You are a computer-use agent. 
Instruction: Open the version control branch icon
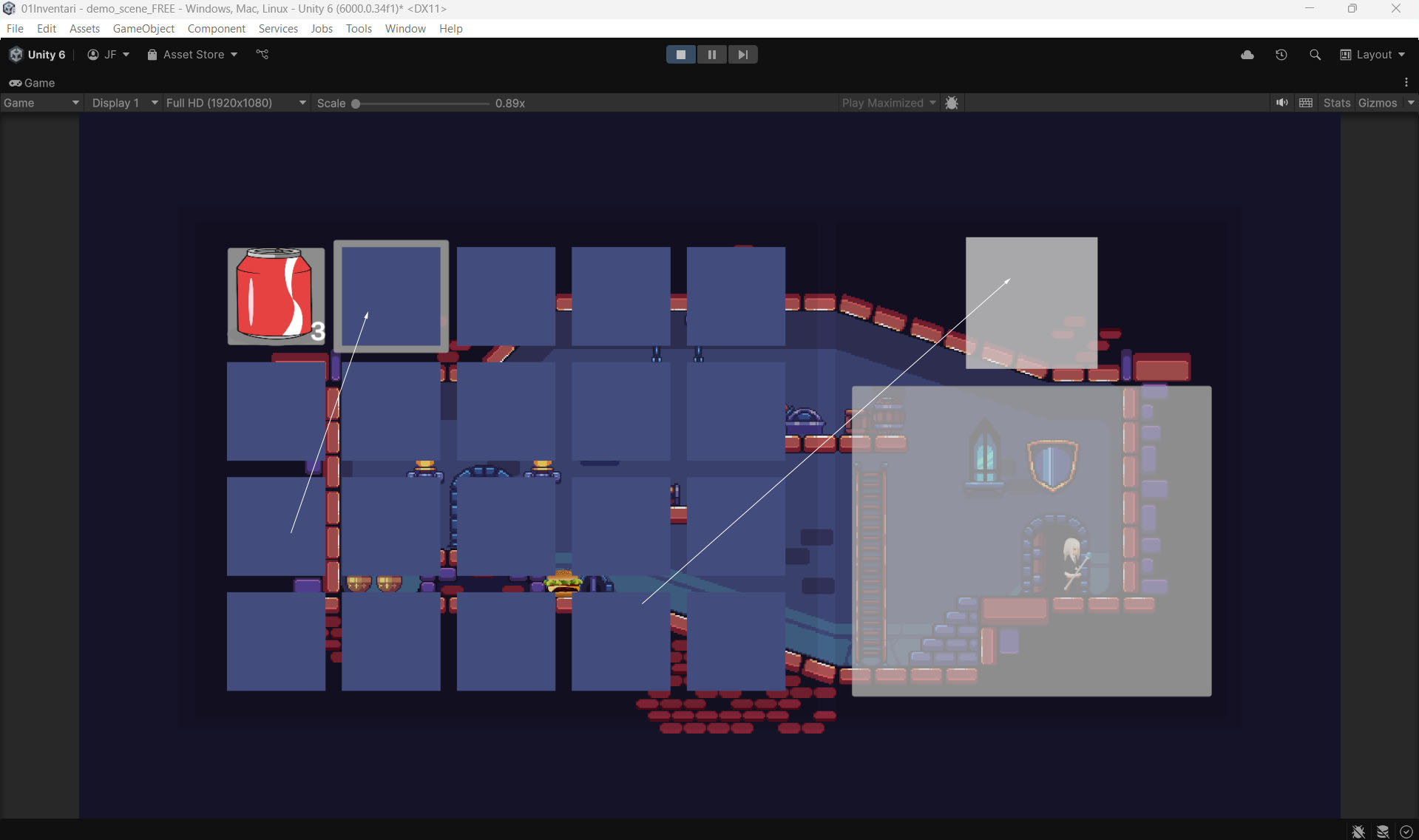point(262,55)
